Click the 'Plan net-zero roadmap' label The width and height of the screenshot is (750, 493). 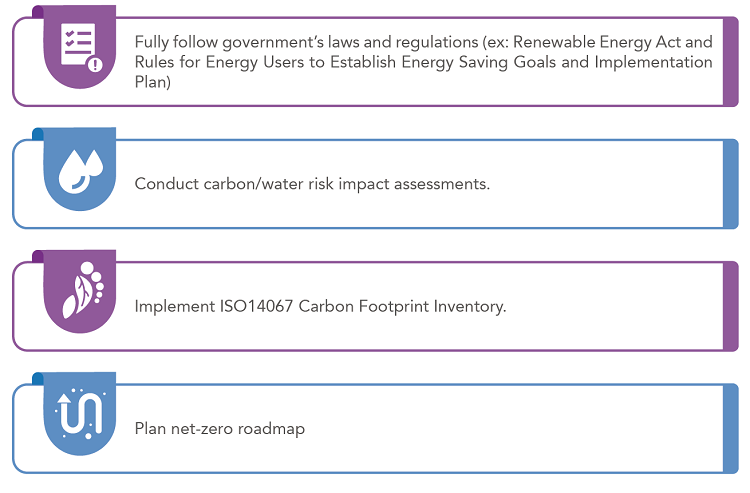coord(220,428)
